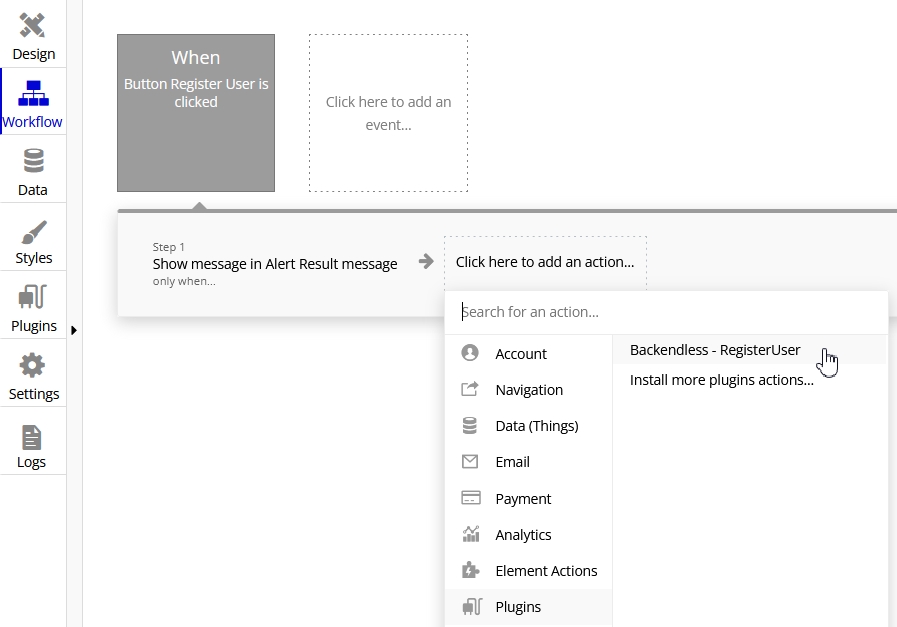Open the Plugins sidebar icon
The height and width of the screenshot is (627, 897).
pos(32,297)
